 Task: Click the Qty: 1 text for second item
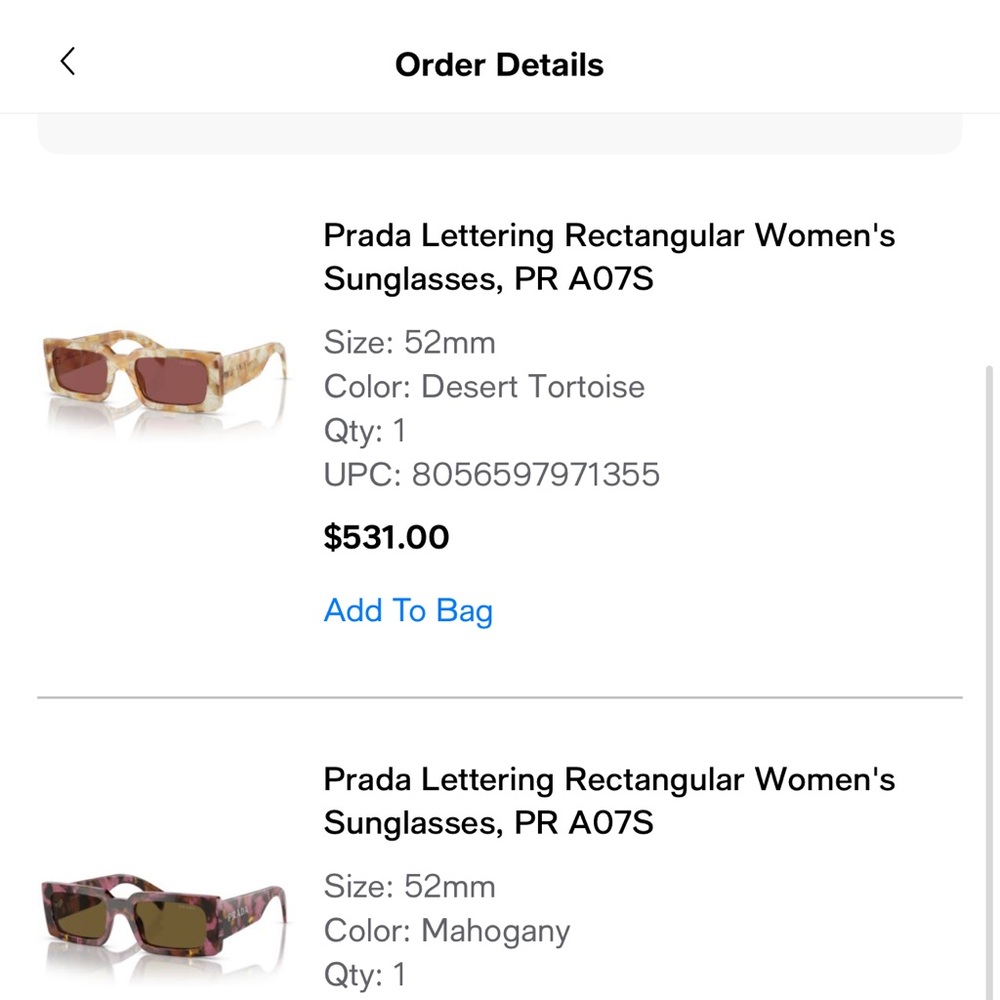(364, 975)
